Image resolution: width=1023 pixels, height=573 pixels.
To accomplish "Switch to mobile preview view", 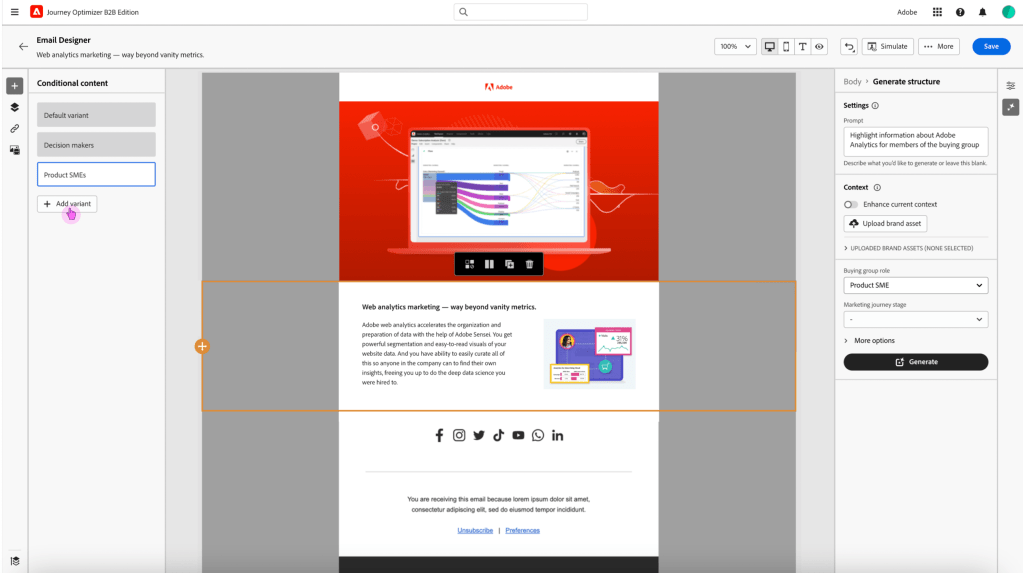I will point(786,46).
